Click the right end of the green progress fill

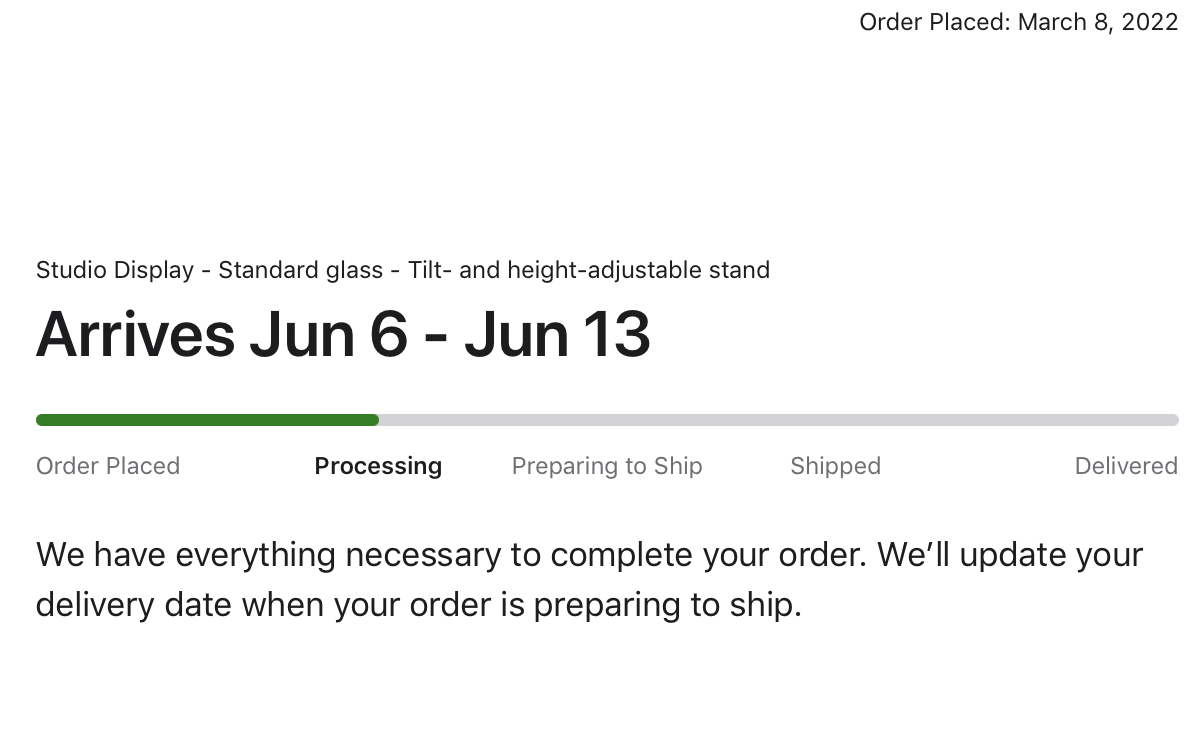point(374,420)
